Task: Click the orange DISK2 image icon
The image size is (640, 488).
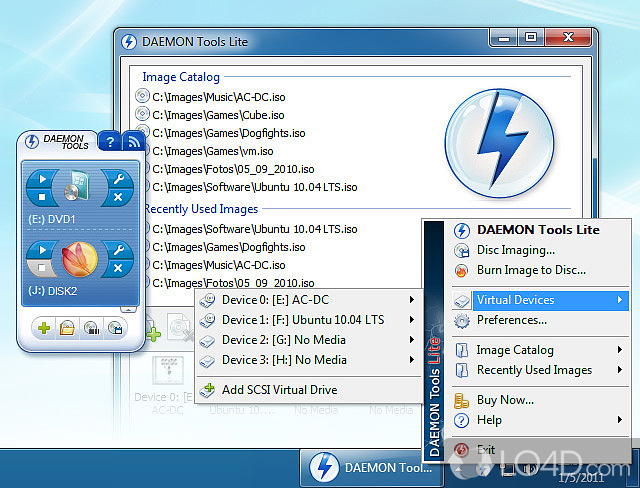Action: pos(80,259)
